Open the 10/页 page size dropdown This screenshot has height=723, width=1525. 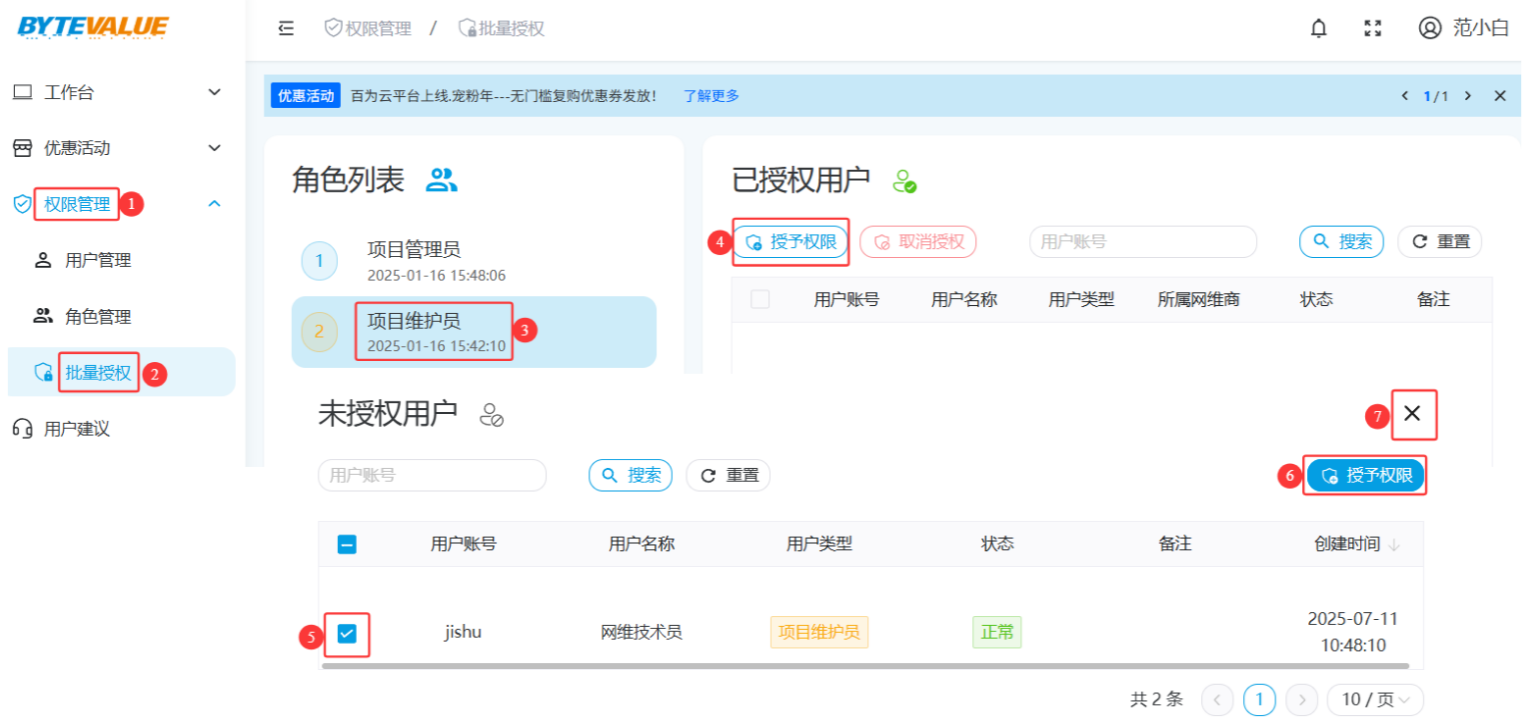pos(1375,700)
